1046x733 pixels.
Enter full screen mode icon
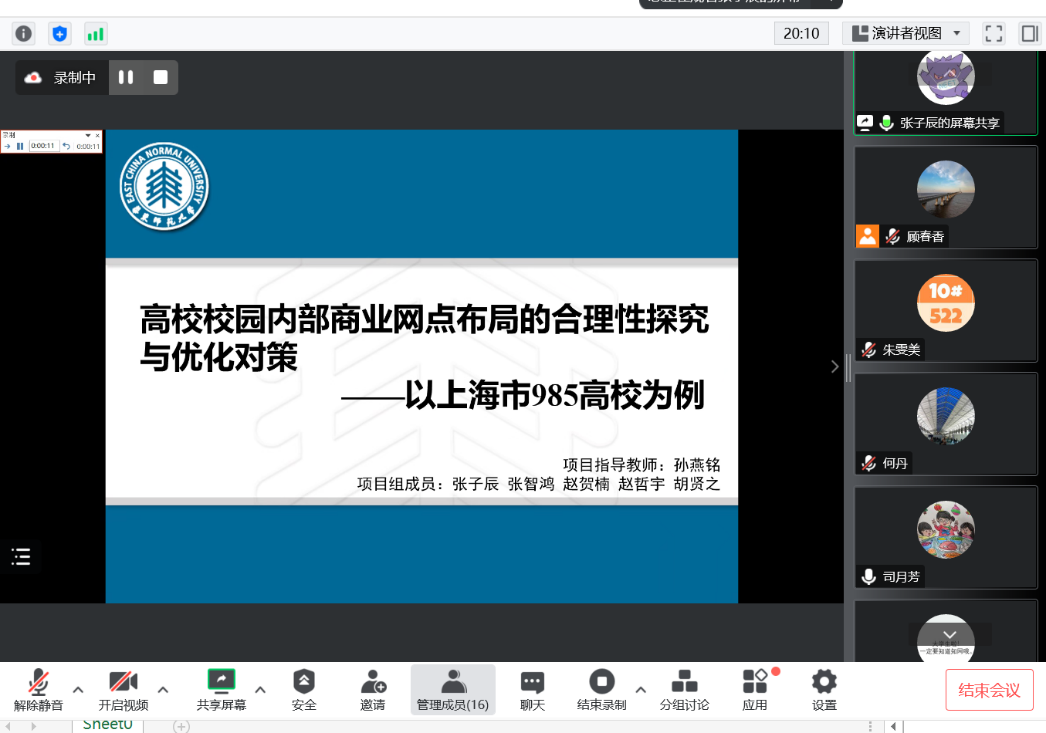pos(993,34)
